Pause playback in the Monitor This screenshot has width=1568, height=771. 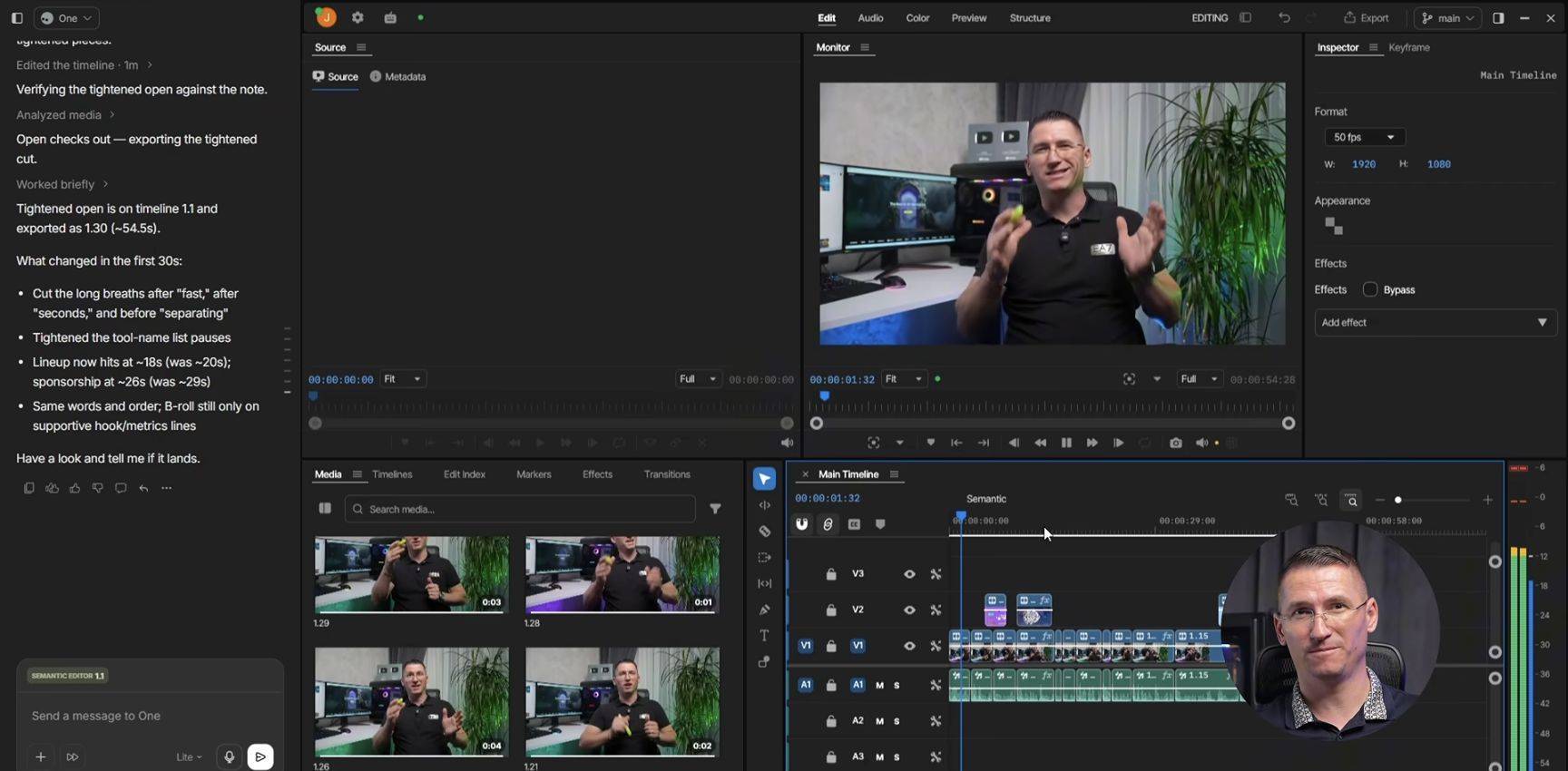coord(1066,443)
